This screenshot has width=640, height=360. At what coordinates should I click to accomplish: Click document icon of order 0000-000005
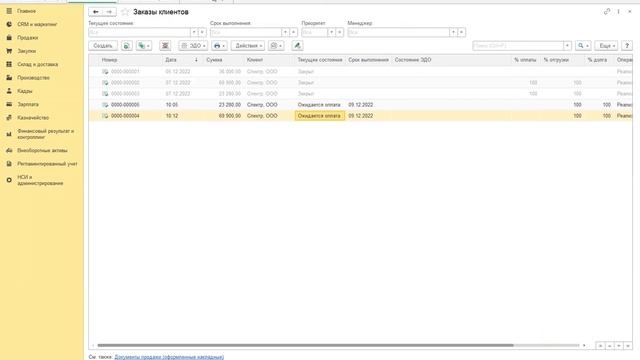coord(105,105)
